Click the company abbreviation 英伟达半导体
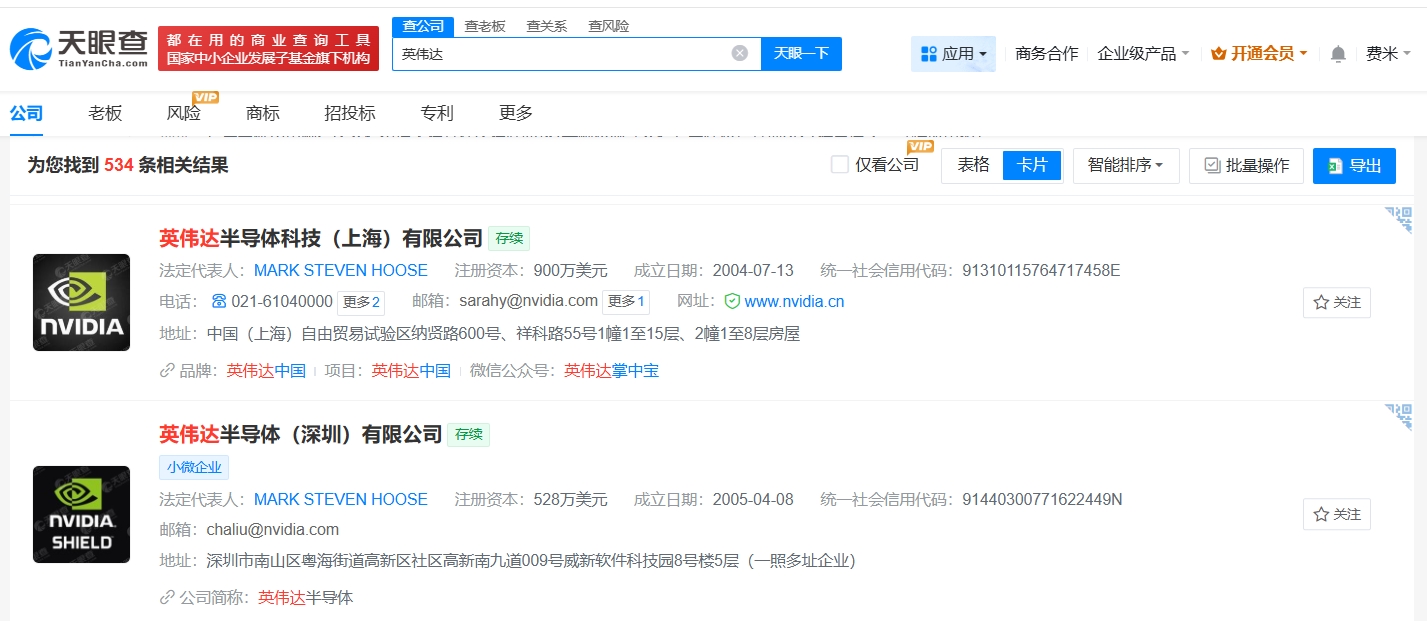The width and height of the screenshot is (1427, 621). 306,598
